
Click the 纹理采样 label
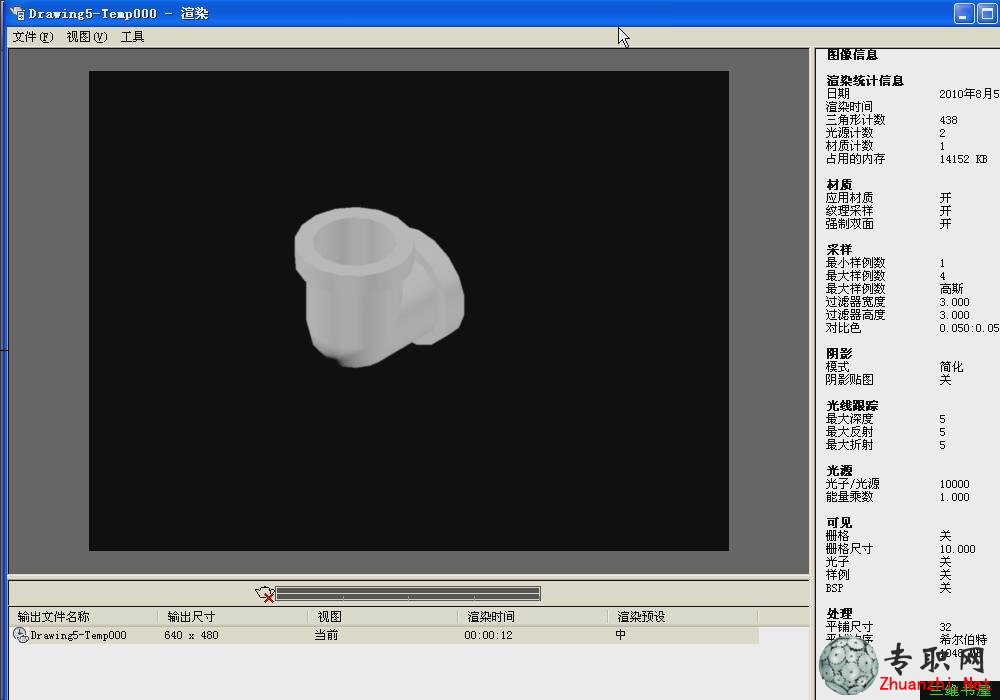pyautogui.click(x=849, y=210)
